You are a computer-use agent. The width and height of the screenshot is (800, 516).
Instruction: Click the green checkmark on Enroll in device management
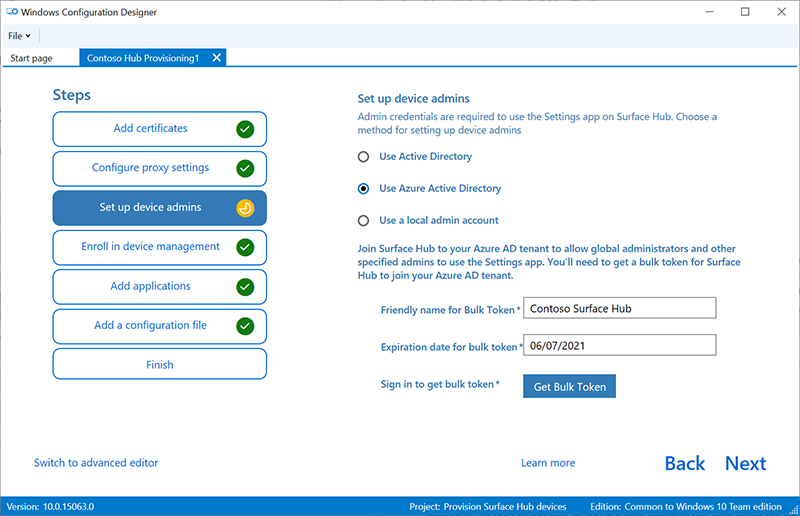pos(245,247)
